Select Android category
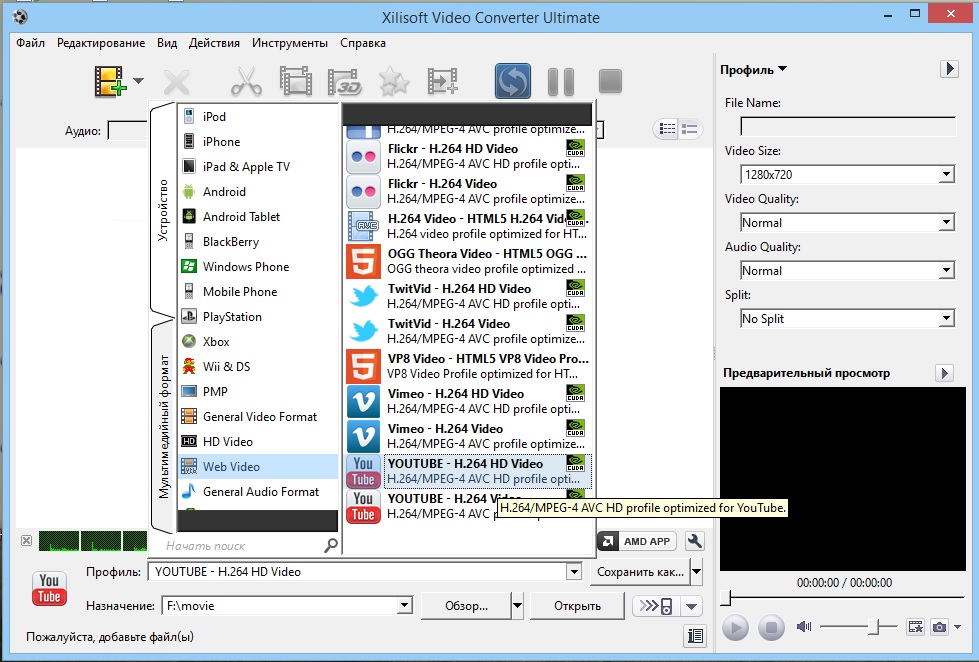 pyautogui.click(x=258, y=192)
